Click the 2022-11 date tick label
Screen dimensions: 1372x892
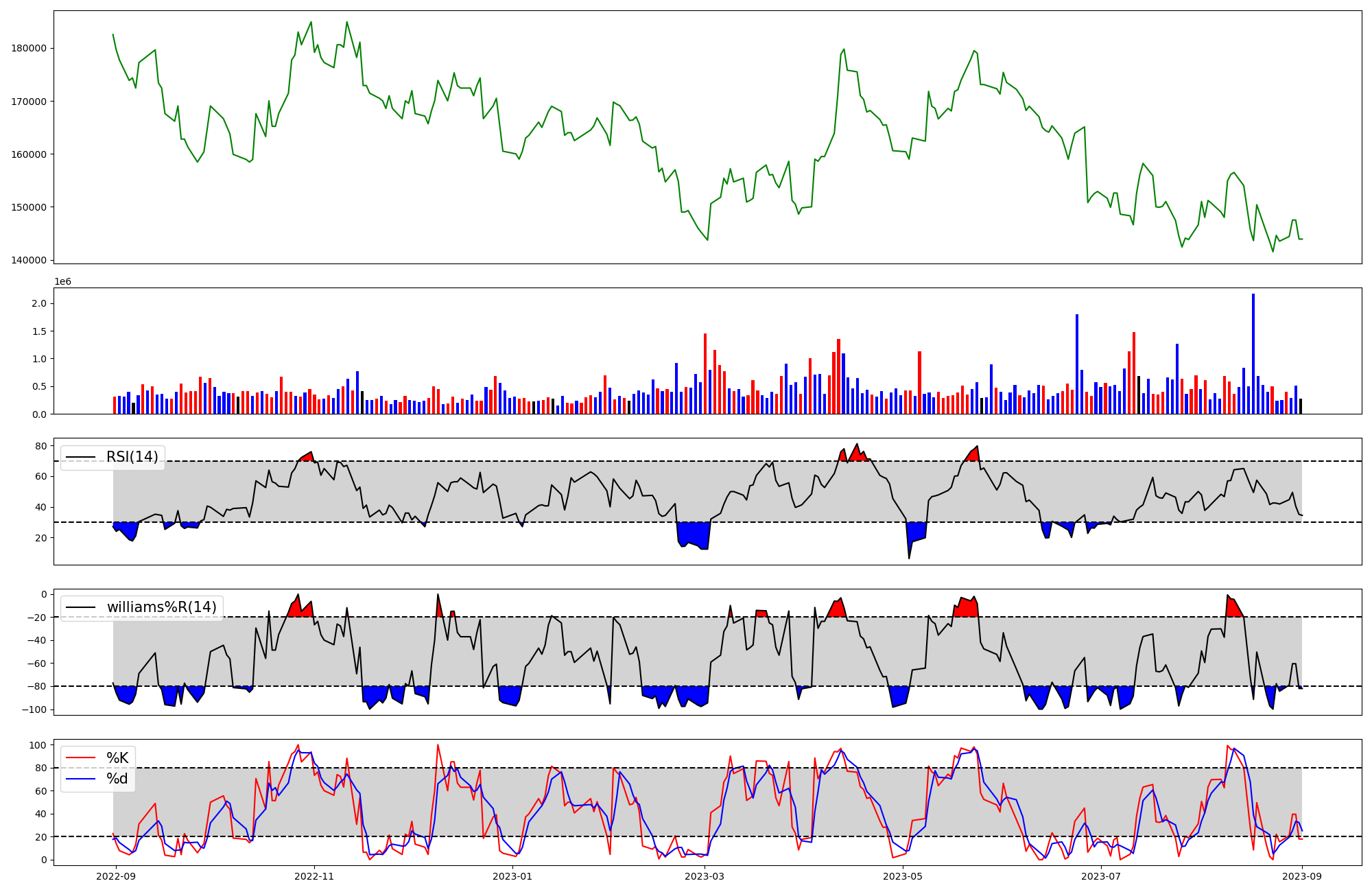pos(314,876)
